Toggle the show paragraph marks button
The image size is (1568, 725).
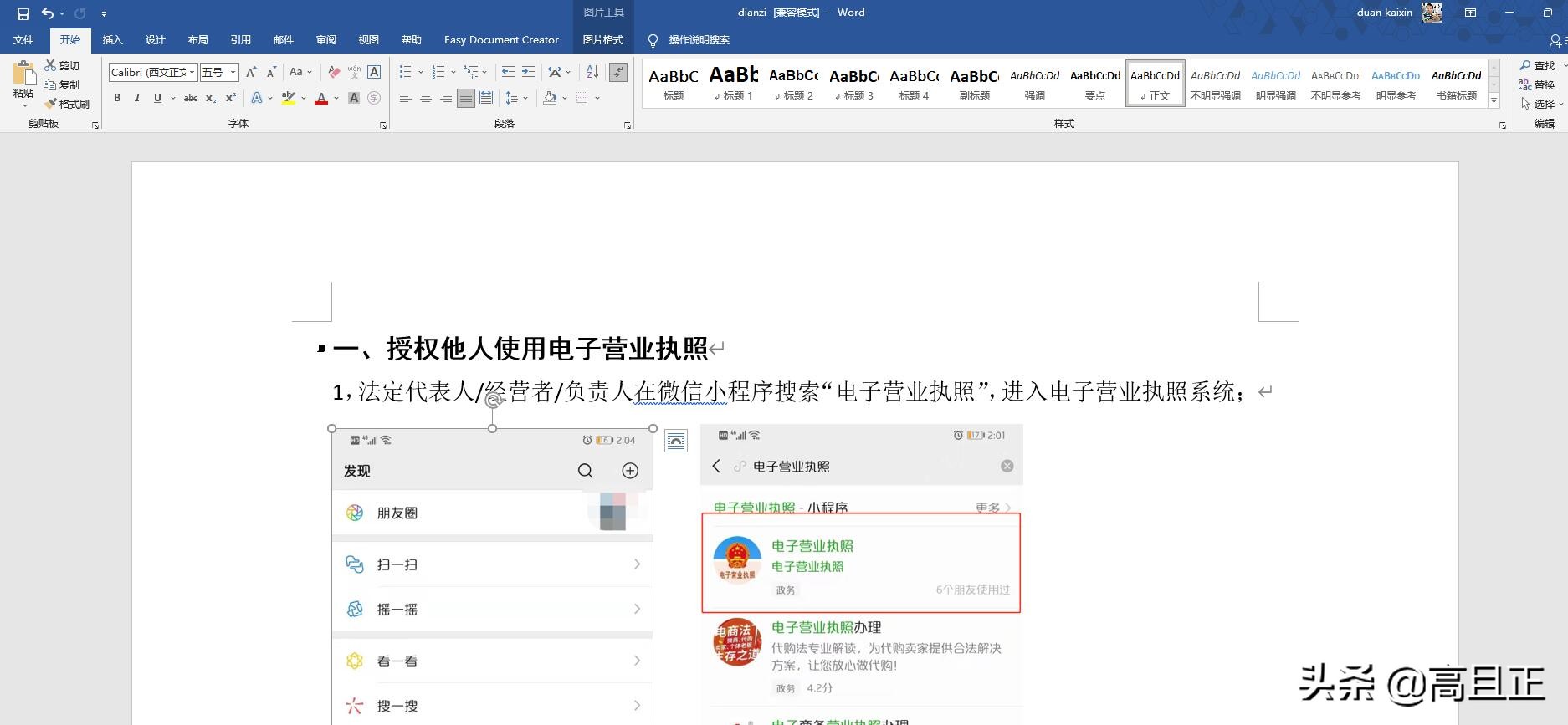(x=618, y=72)
